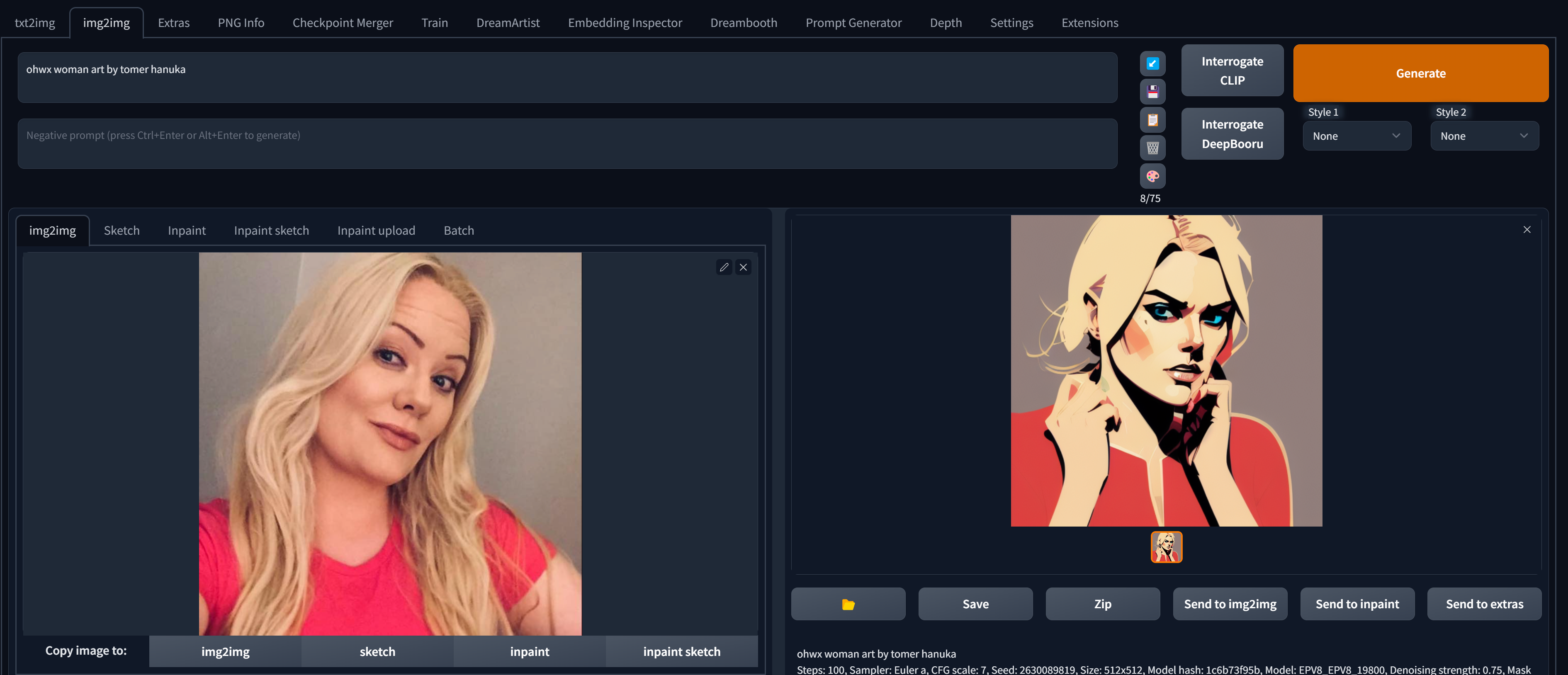Click the color palette icon
Screen dimensions: 1568x675
click(x=1152, y=177)
